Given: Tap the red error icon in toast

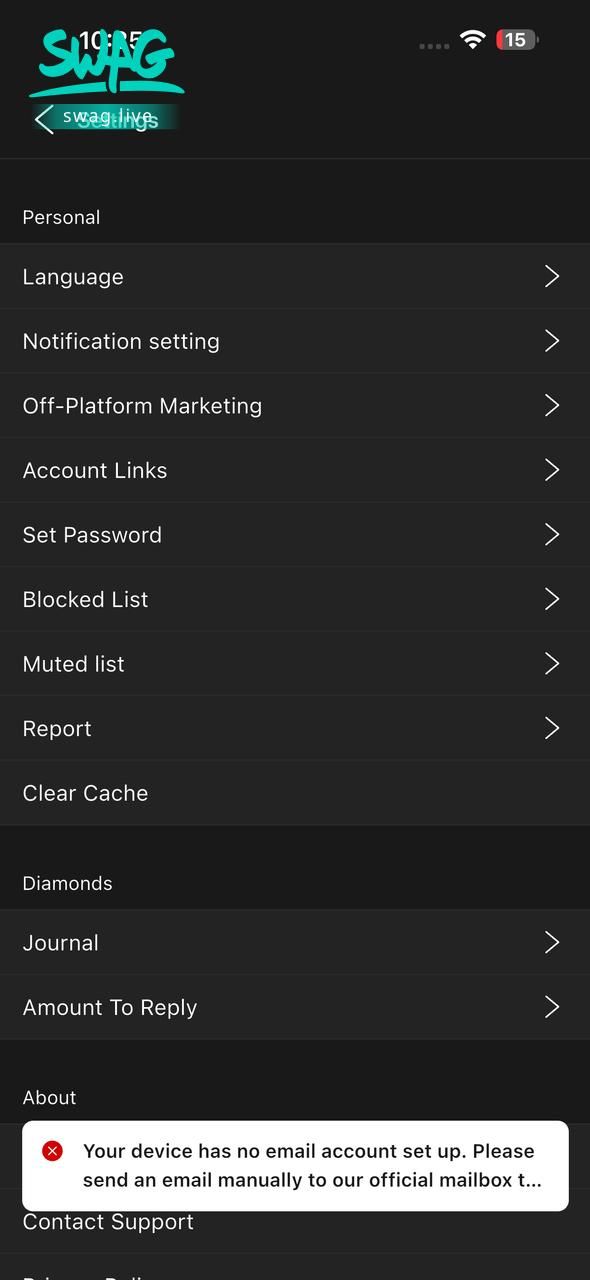Looking at the screenshot, I should point(53,1151).
